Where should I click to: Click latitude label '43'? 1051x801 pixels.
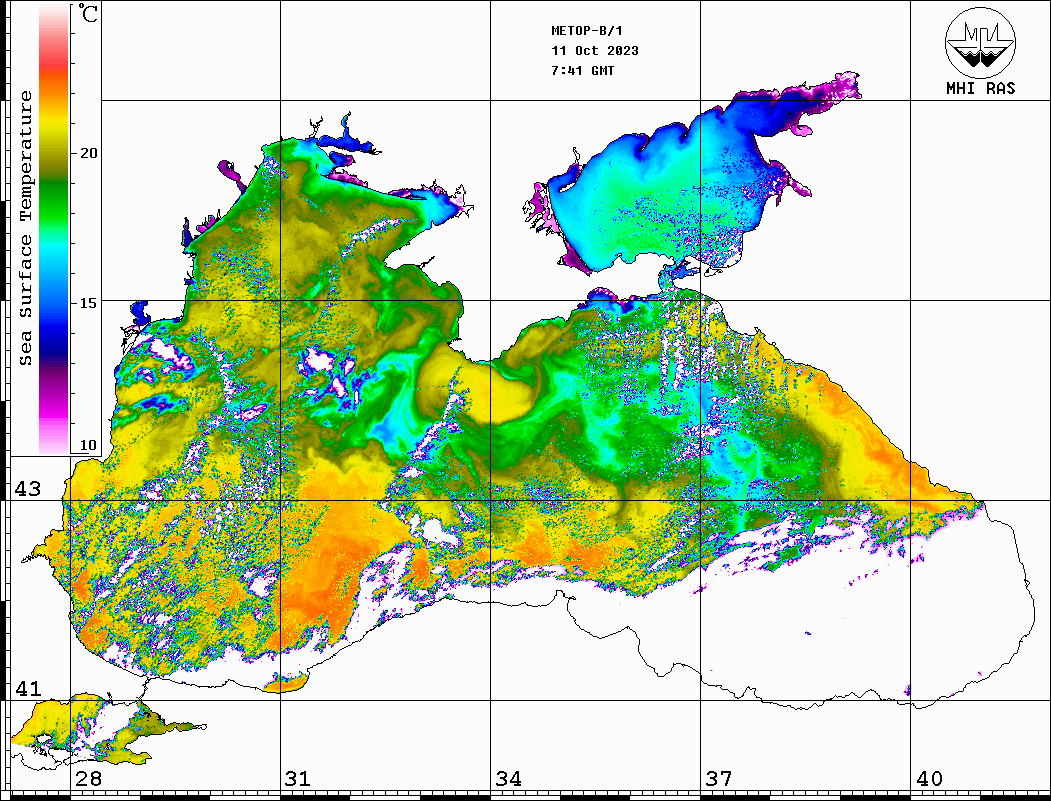tap(28, 489)
